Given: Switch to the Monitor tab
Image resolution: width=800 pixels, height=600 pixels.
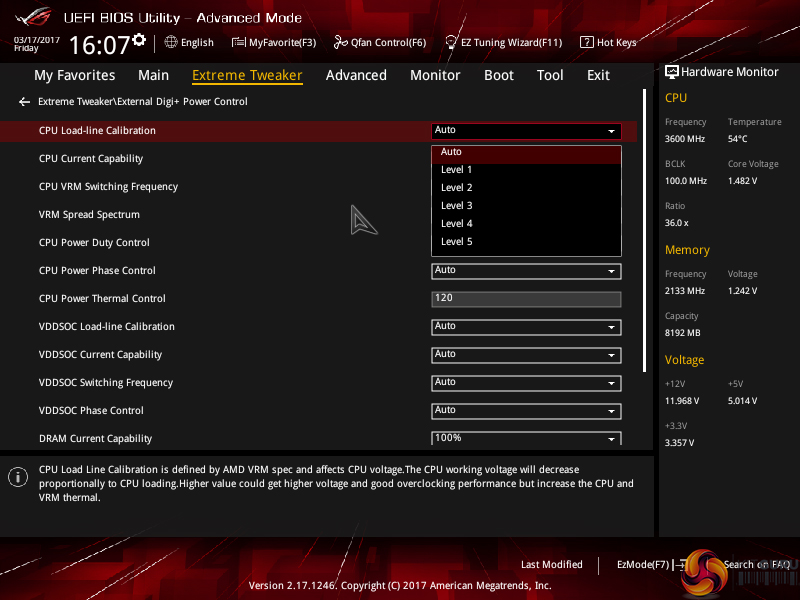Looking at the screenshot, I should click(x=435, y=75).
